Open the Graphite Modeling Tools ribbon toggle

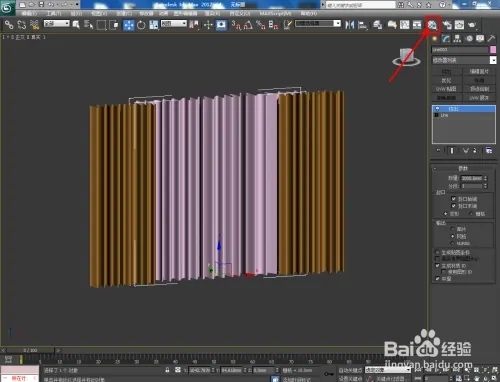392,25
